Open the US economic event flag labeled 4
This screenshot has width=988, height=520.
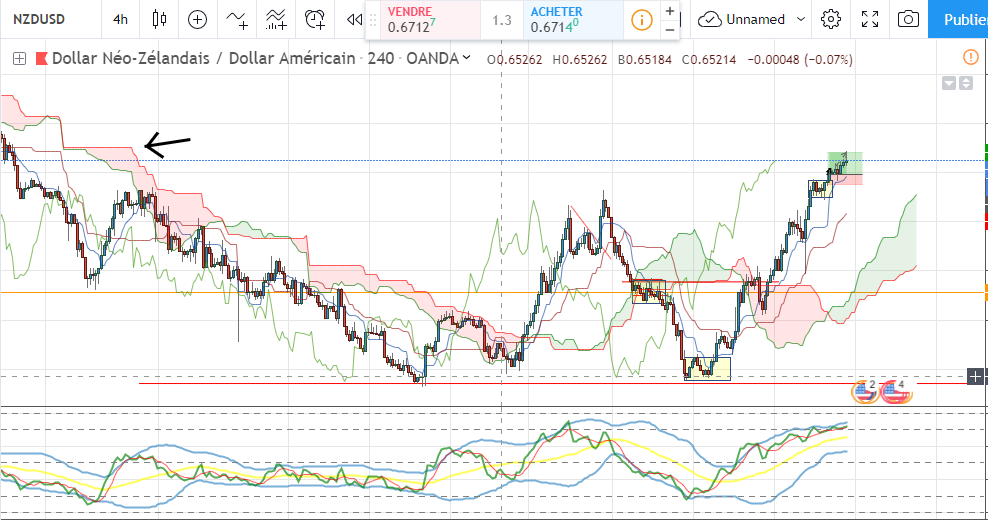point(895,391)
